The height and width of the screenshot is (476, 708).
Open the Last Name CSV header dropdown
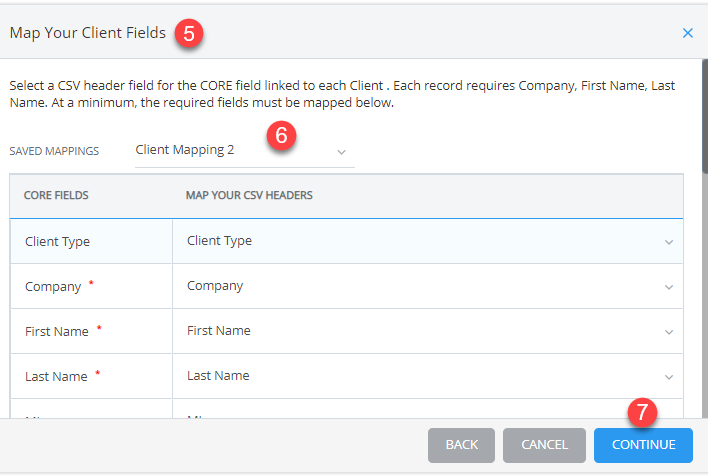pyautogui.click(x=428, y=376)
